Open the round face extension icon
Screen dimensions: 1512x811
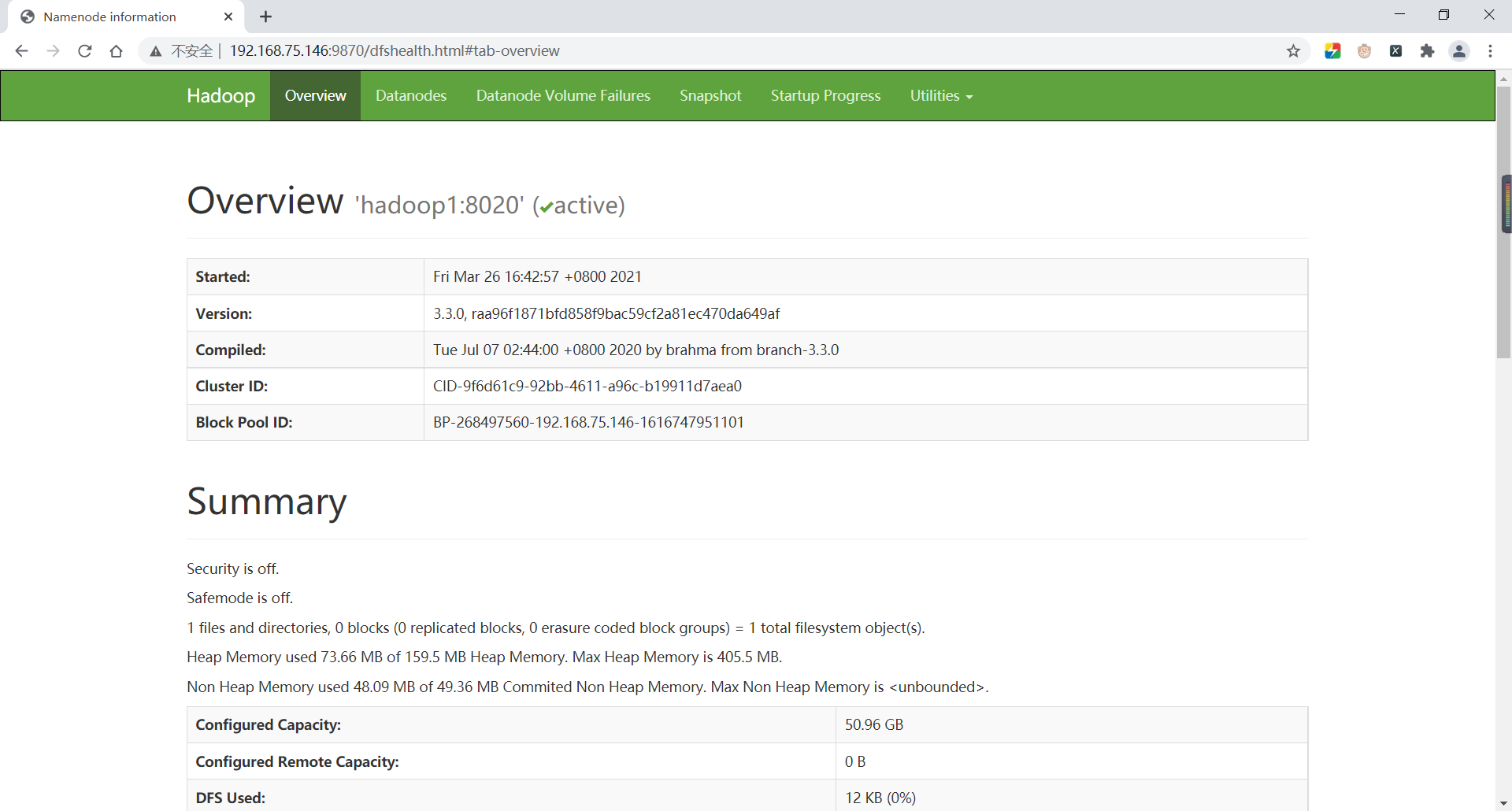[x=1364, y=51]
